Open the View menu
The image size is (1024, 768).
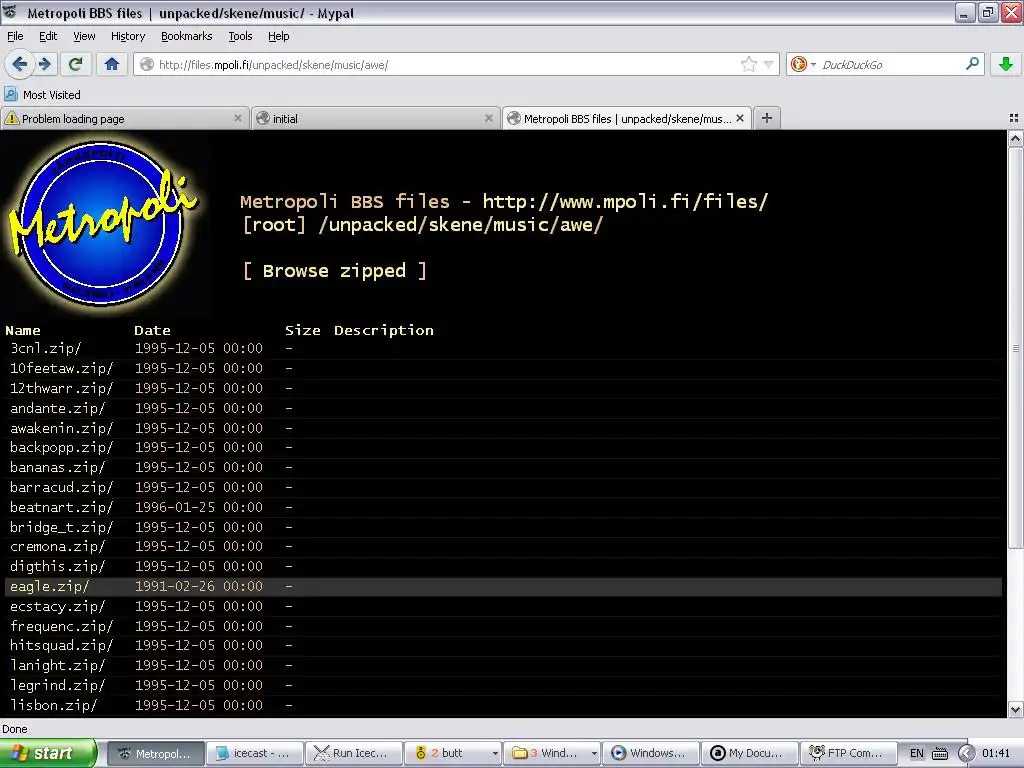(x=84, y=36)
